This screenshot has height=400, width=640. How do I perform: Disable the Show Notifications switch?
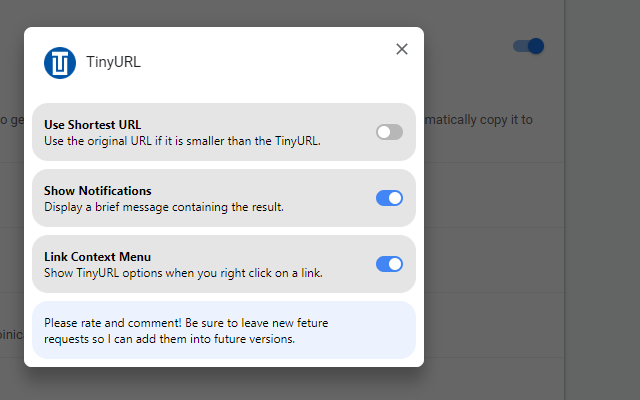tap(389, 198)
